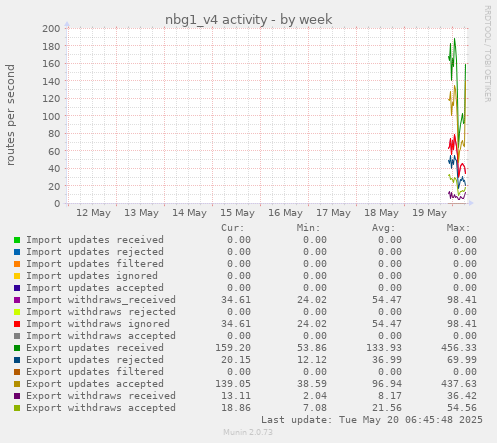Screen dimensions: 497x443
Task: Click the 'Export withdraws accepted' legend label
Action: [101, 408]
